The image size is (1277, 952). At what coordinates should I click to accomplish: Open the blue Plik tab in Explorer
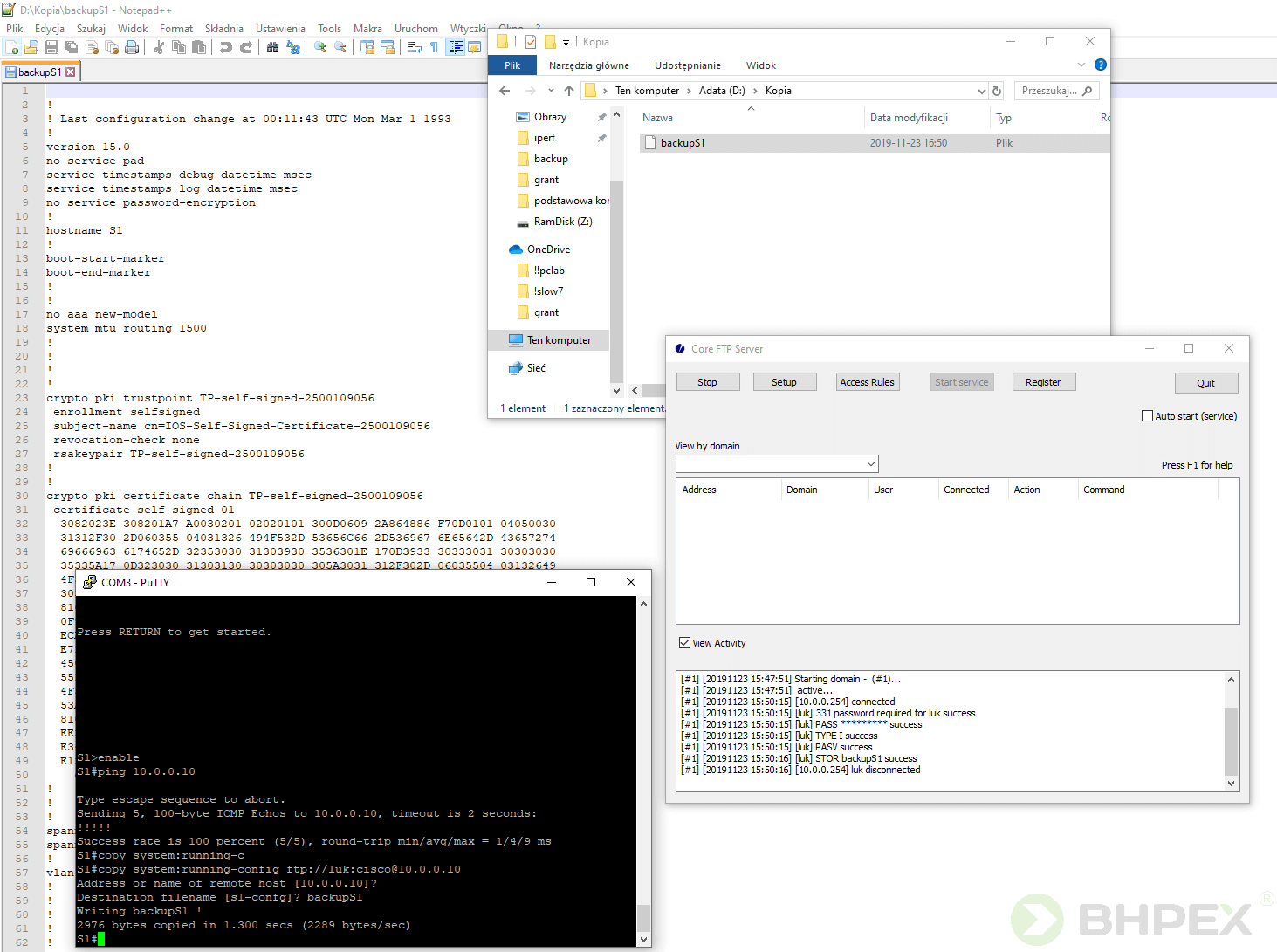click(x=512, y=65)
